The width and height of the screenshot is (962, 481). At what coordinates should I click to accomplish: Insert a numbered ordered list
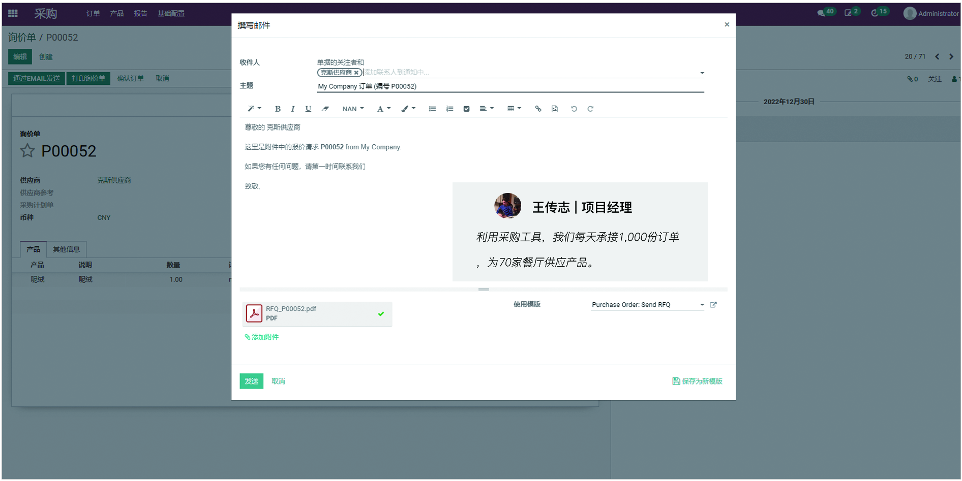(450, 108)
